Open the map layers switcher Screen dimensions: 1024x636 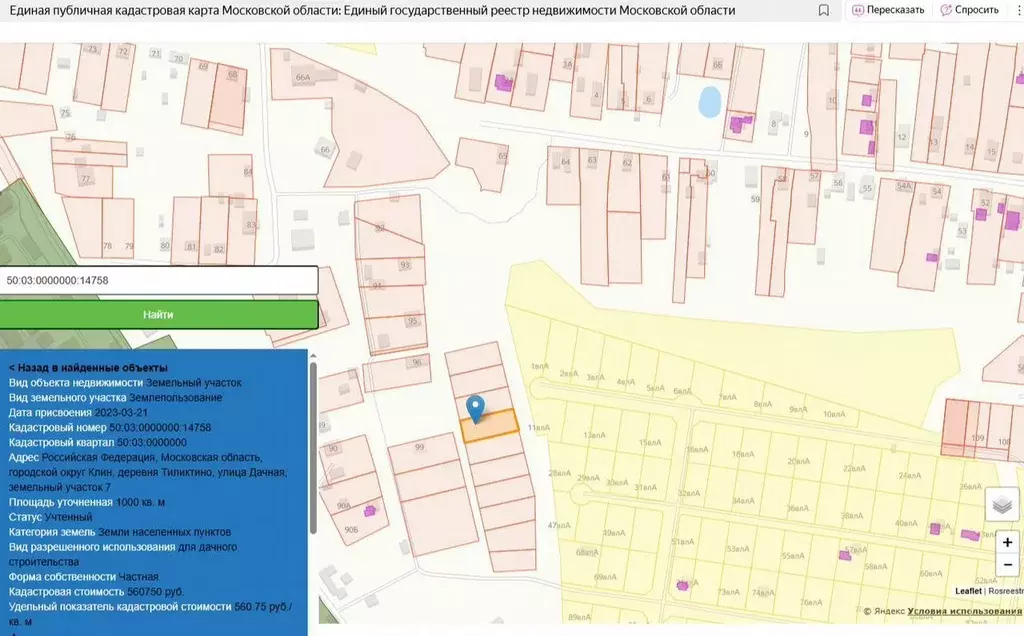click(1003, 504)
